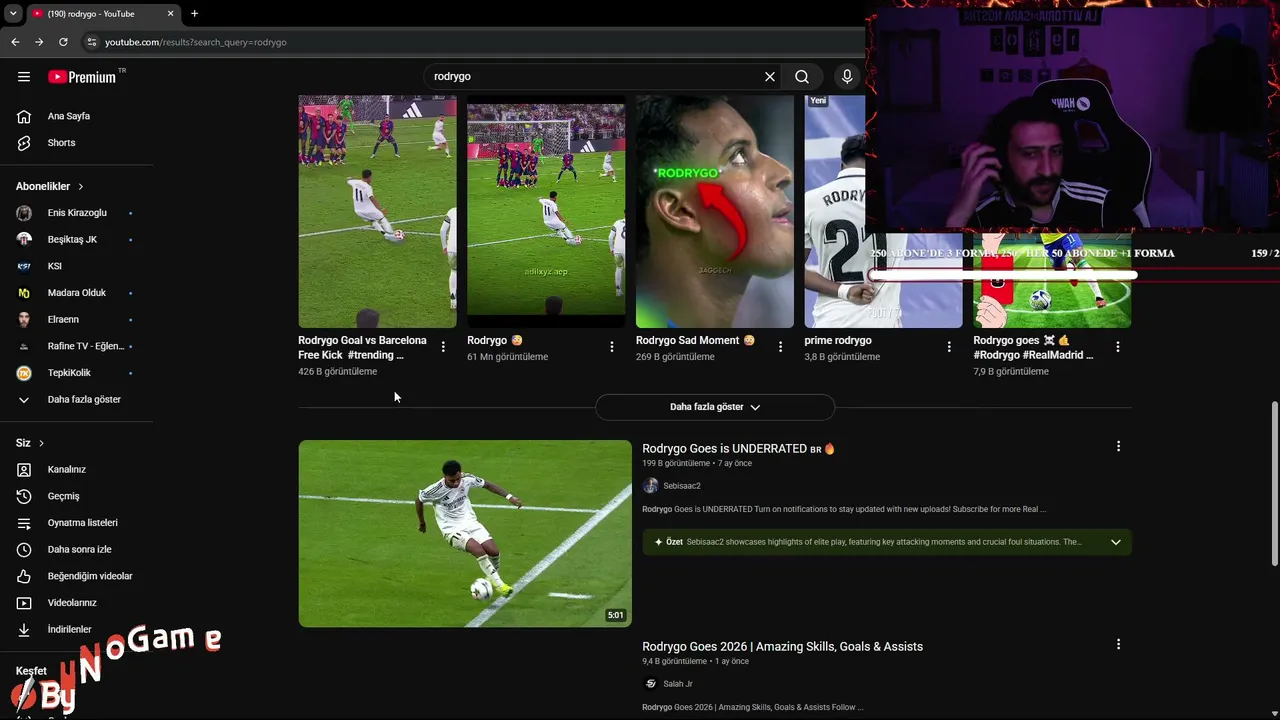Play the Rodrygo 61 Mn views short thumbnail
This screenshot has height=720, width=1280.
click(546, 212)
